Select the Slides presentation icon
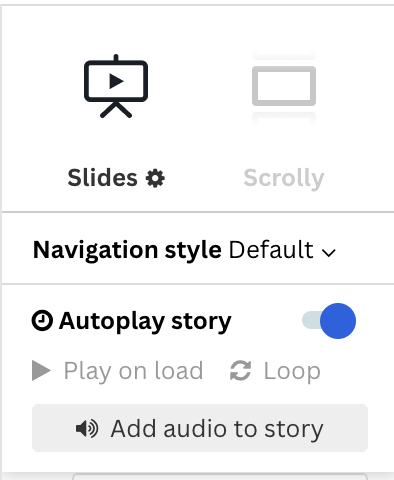The image size is (394, 480). (x=116, y=86)
